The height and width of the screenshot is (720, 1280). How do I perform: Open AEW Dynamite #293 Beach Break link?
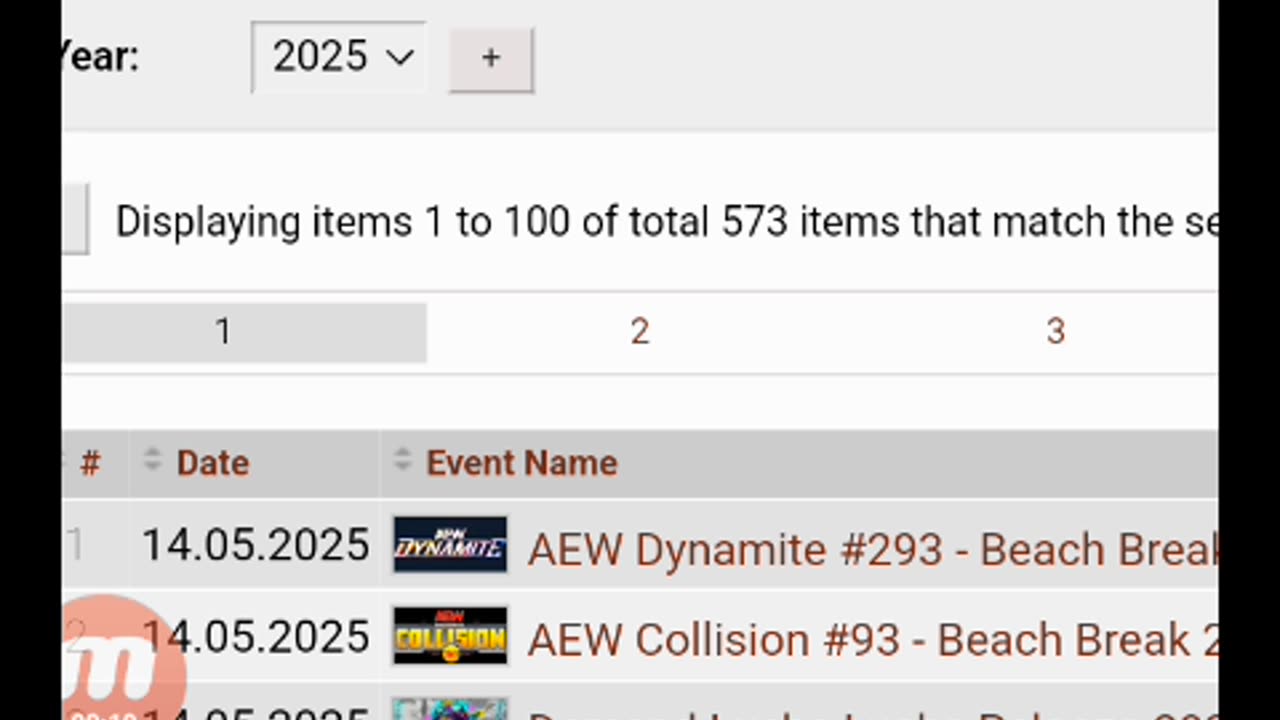872,549
